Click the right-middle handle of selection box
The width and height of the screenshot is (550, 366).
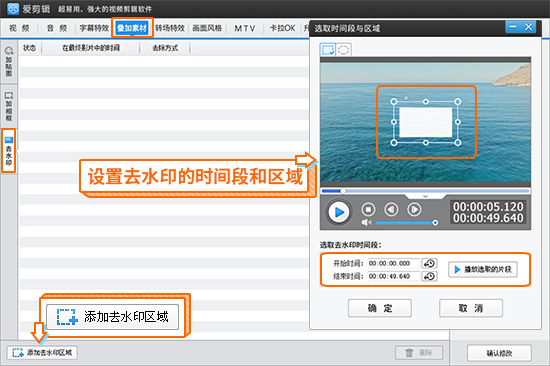[457, 122]
